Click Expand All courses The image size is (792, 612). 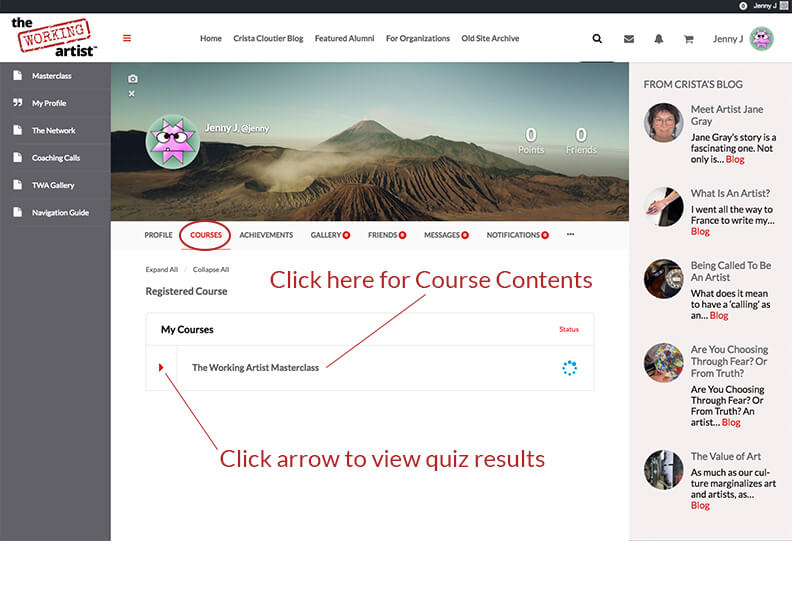[x=161, y=269]
